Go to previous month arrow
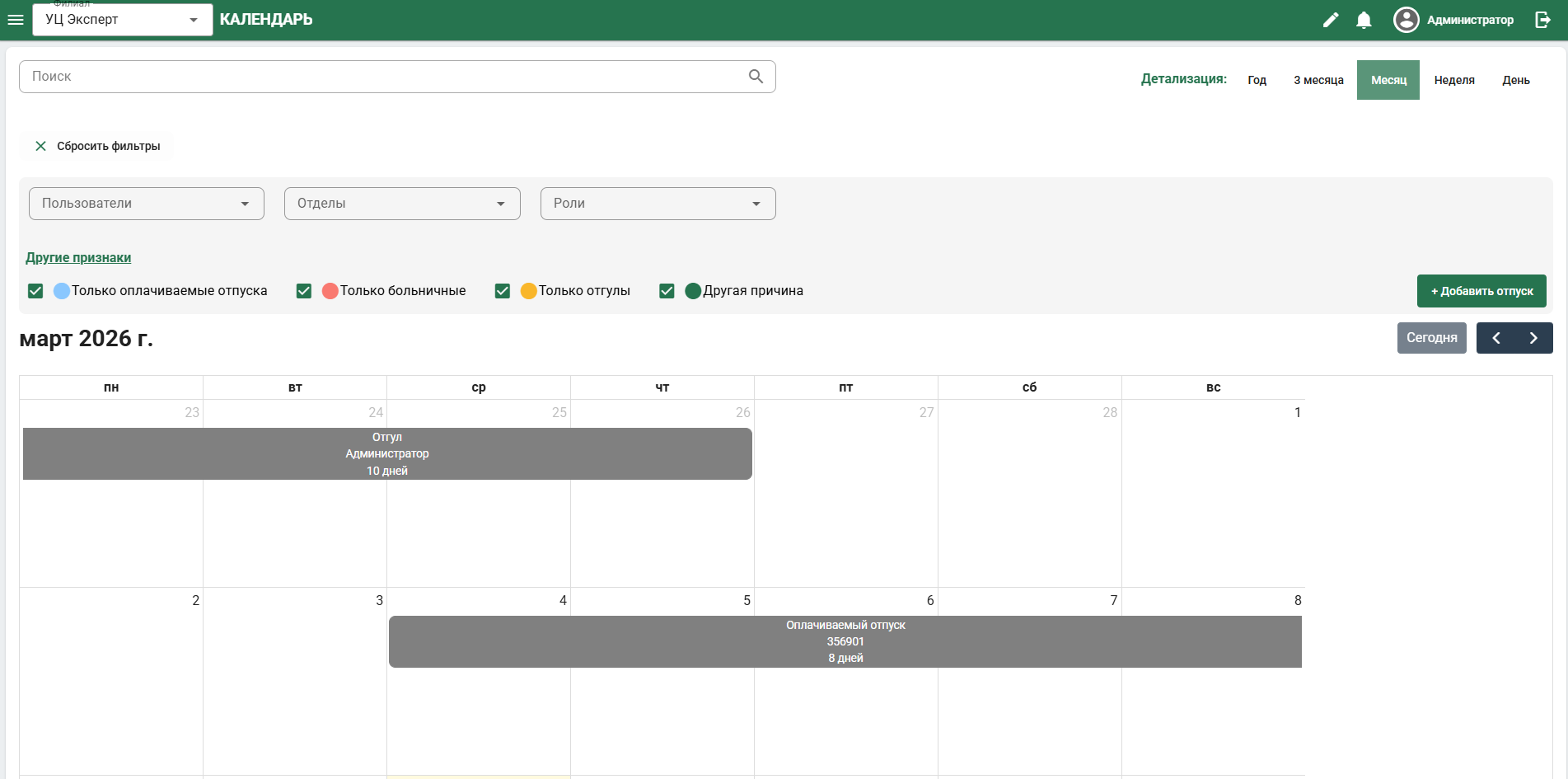This screenshot has height=779, width=1568. pos(1496,338)
